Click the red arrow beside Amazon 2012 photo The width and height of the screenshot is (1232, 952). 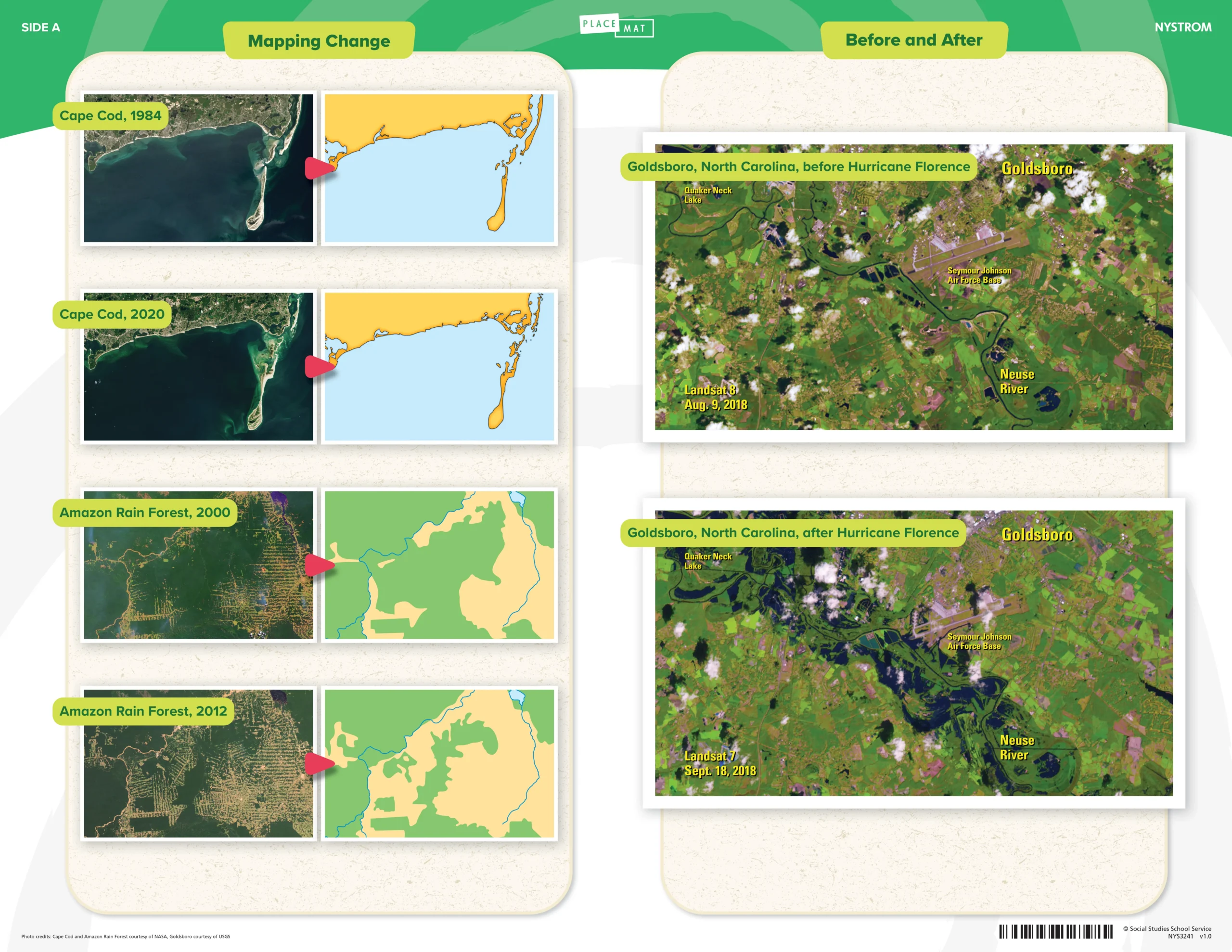[x=320, y=763]
